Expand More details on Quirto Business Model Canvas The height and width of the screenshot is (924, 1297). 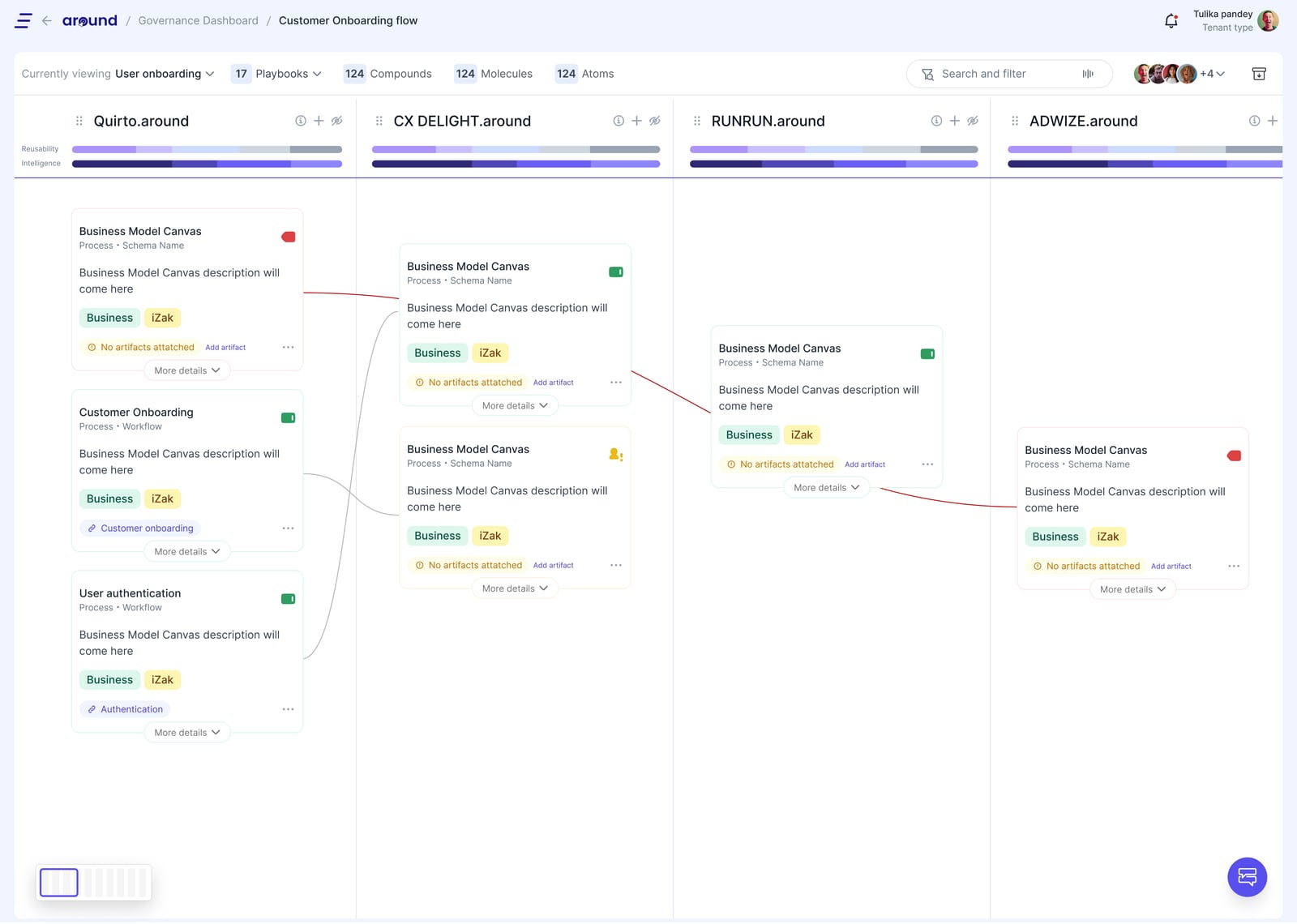[187, 370]
